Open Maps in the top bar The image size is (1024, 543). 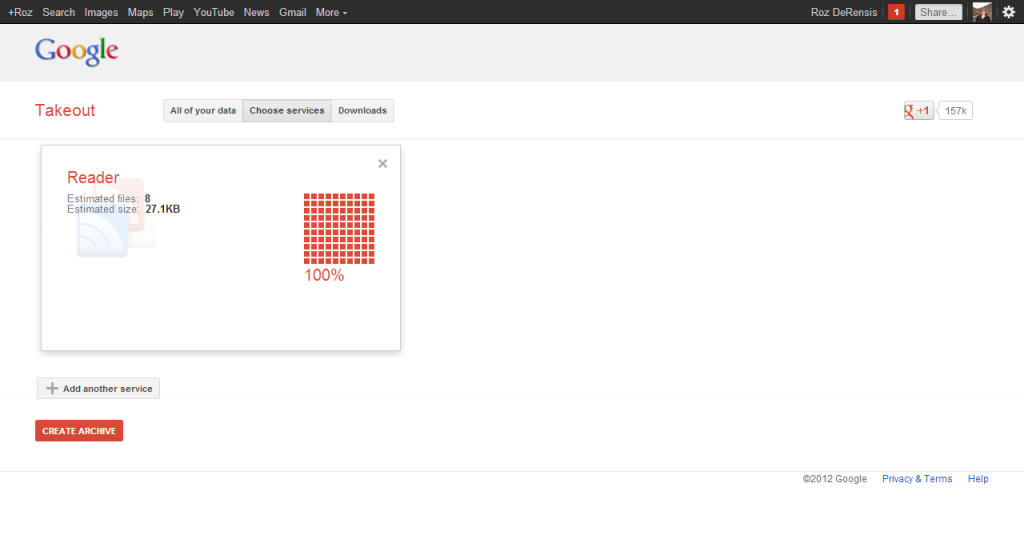click(140, 12)
